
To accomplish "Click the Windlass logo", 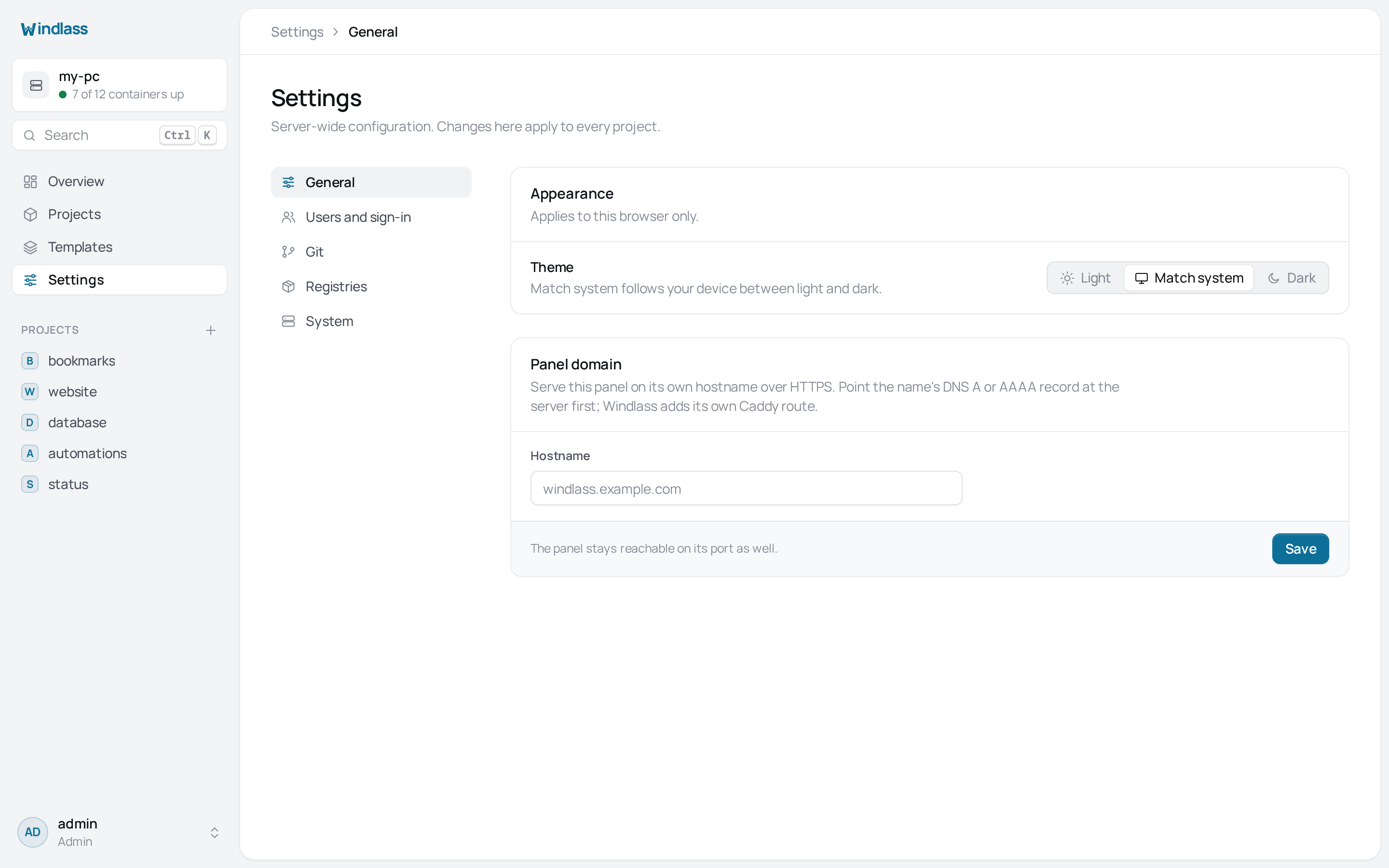I will coord(54,29).
